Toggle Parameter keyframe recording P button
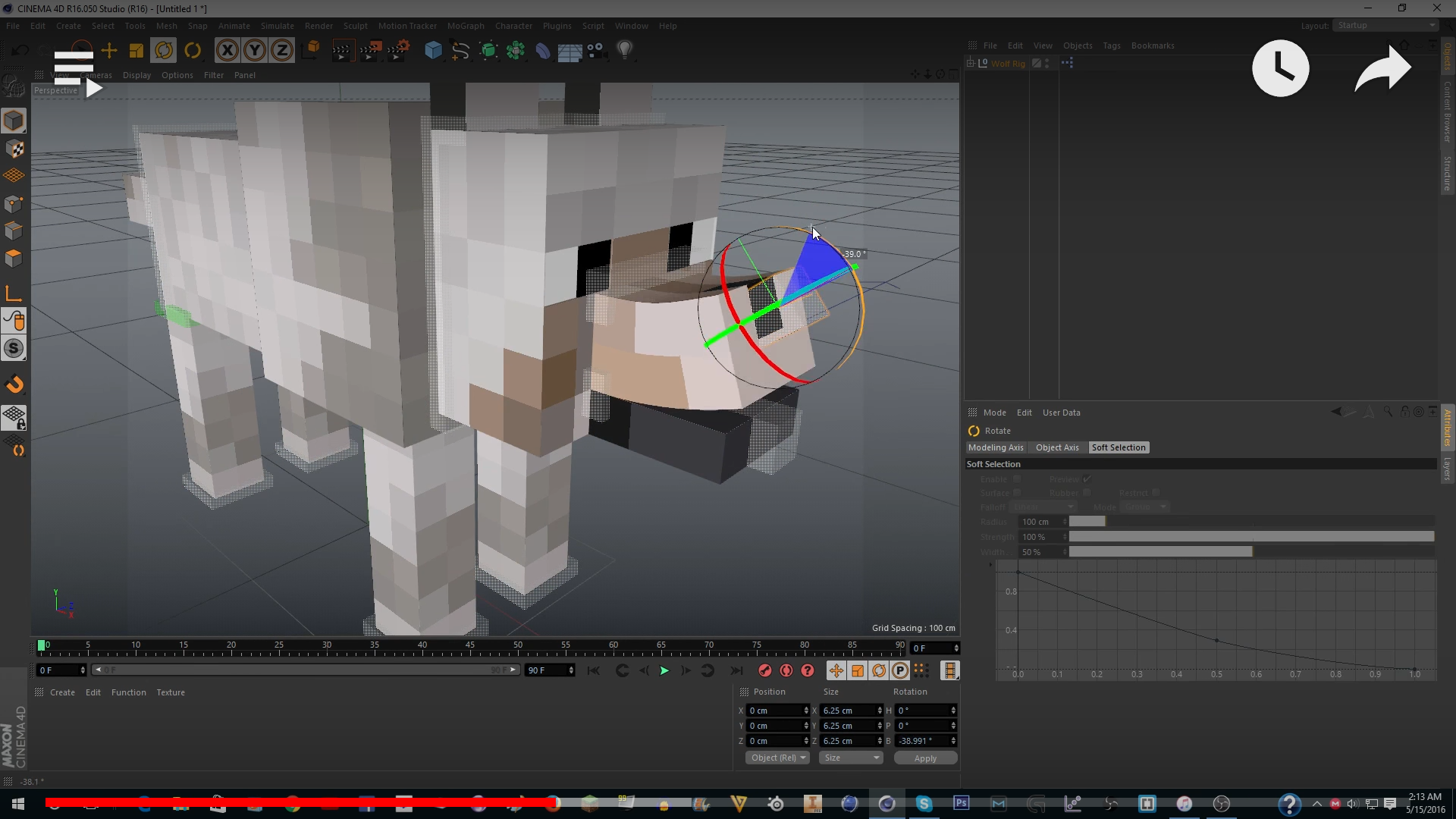 [900, 671]
